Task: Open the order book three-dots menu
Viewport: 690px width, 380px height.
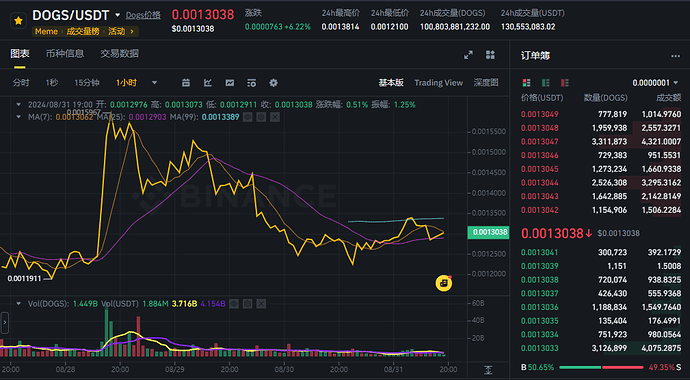Action: [675, 56]
